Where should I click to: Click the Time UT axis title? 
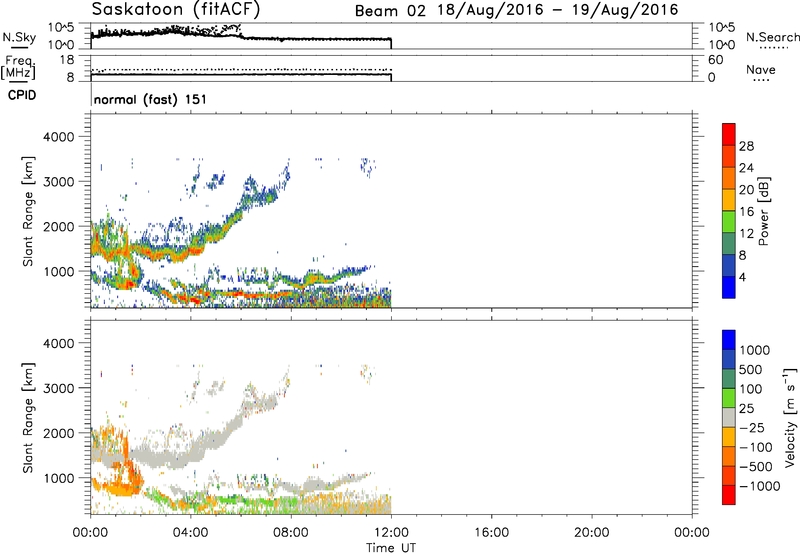tap(391, 548)
